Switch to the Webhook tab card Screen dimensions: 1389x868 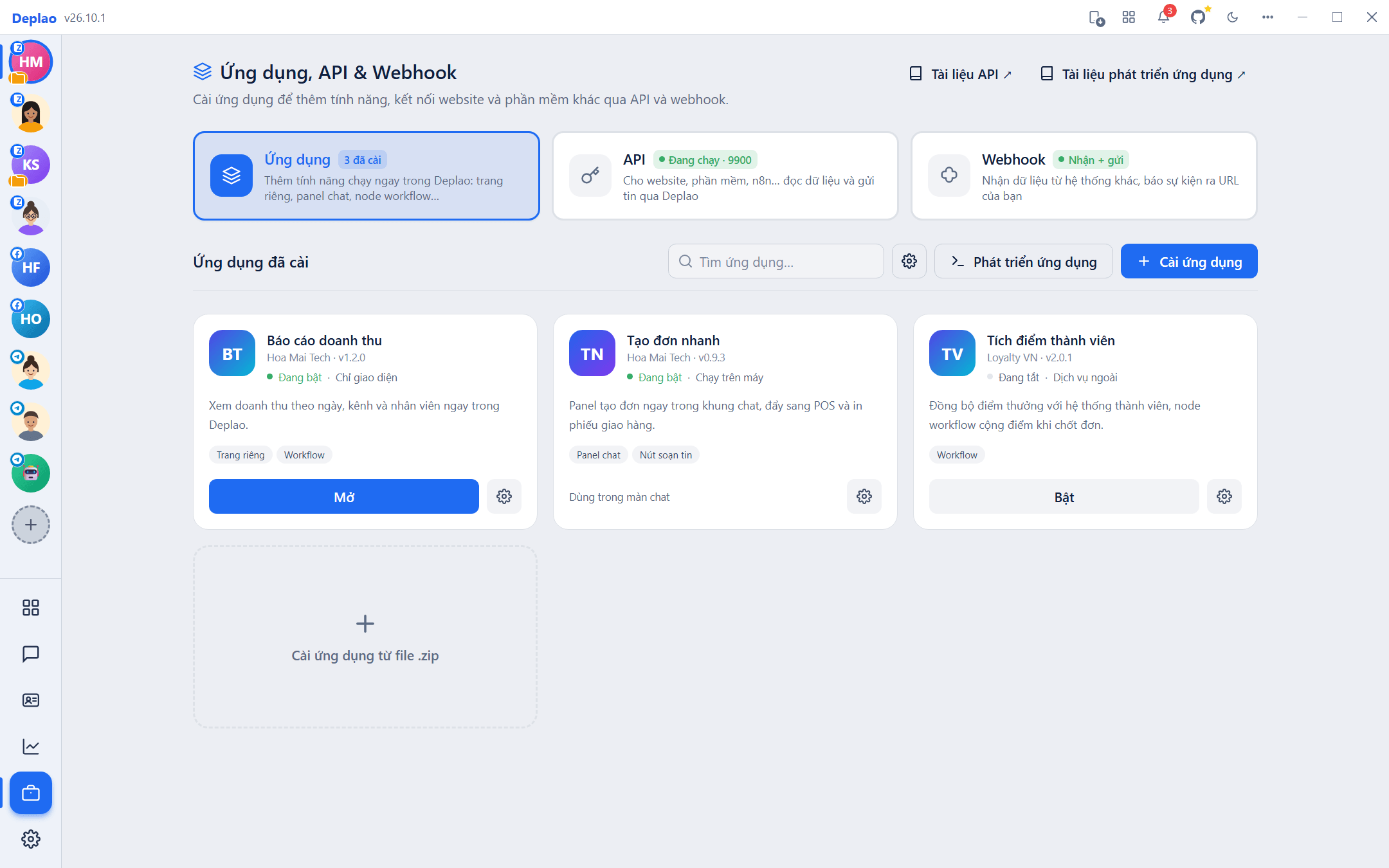point(1084,176)
